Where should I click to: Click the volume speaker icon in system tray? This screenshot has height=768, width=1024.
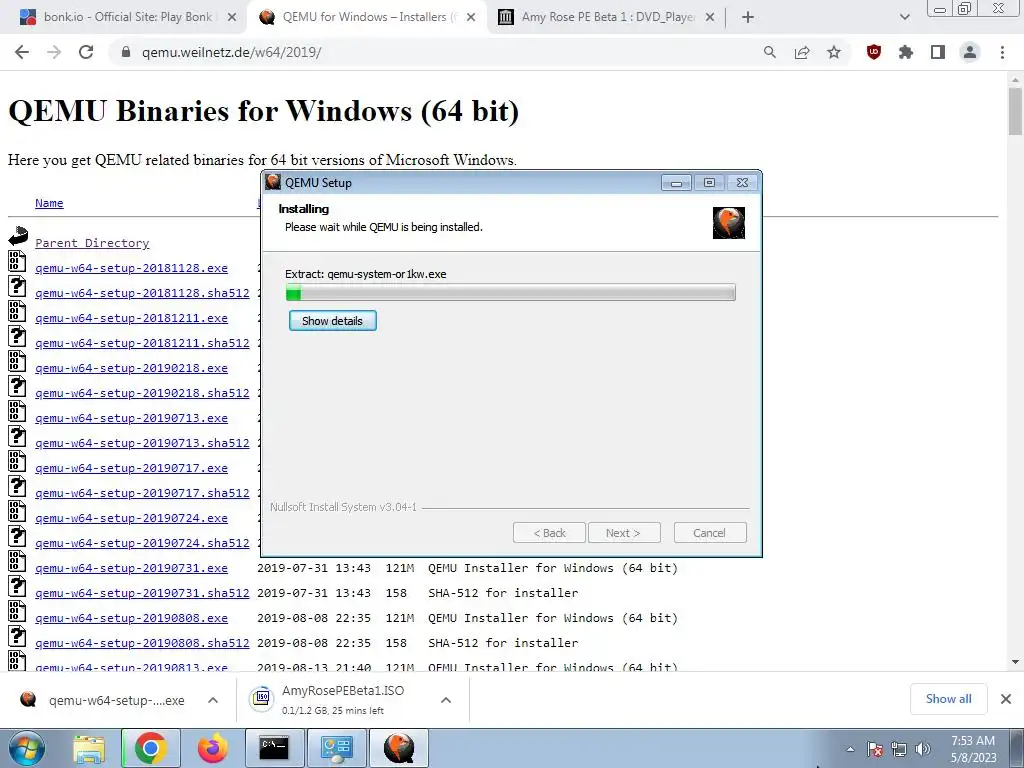923,749
